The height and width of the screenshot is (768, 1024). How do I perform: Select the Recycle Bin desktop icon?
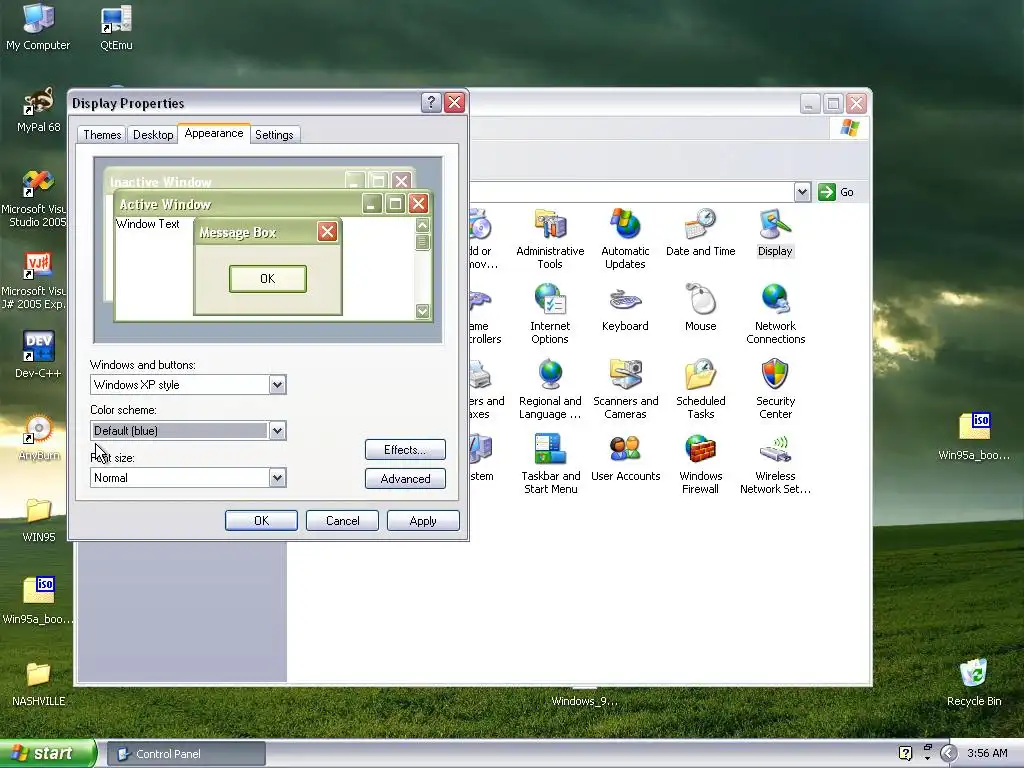tap(974, 682)
